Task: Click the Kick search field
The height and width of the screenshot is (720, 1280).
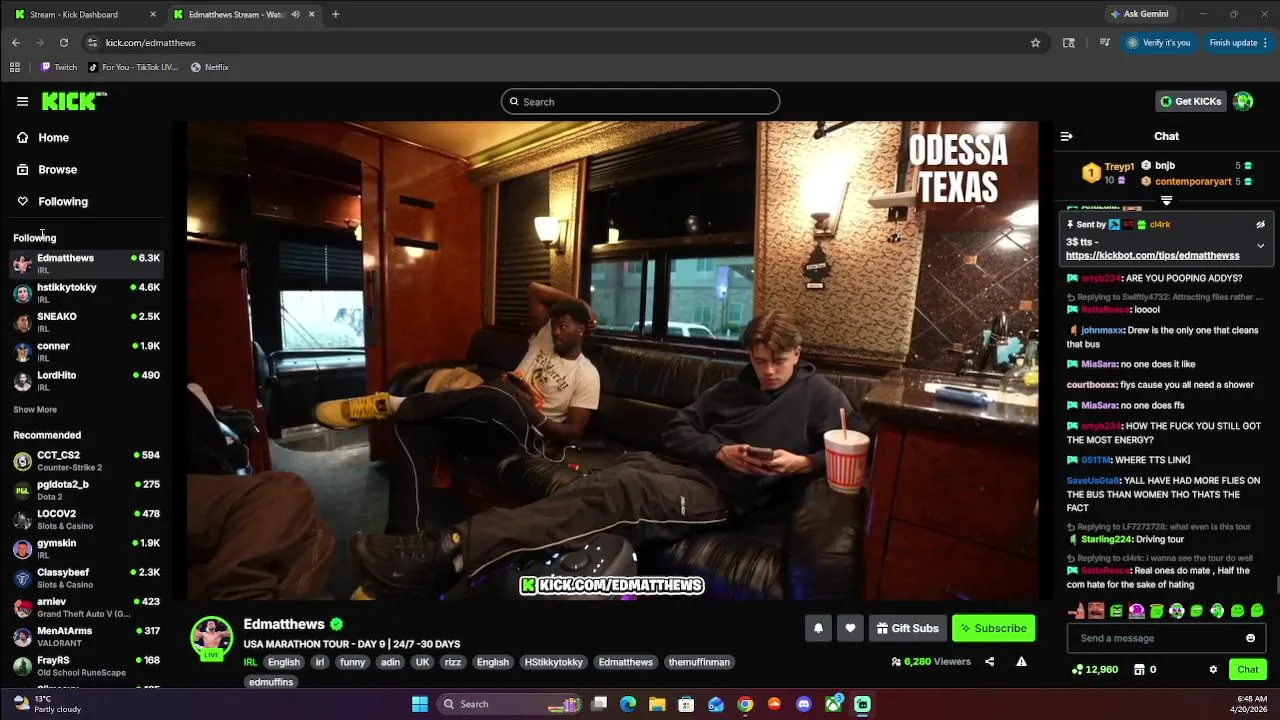Action: tap(640, 101)
